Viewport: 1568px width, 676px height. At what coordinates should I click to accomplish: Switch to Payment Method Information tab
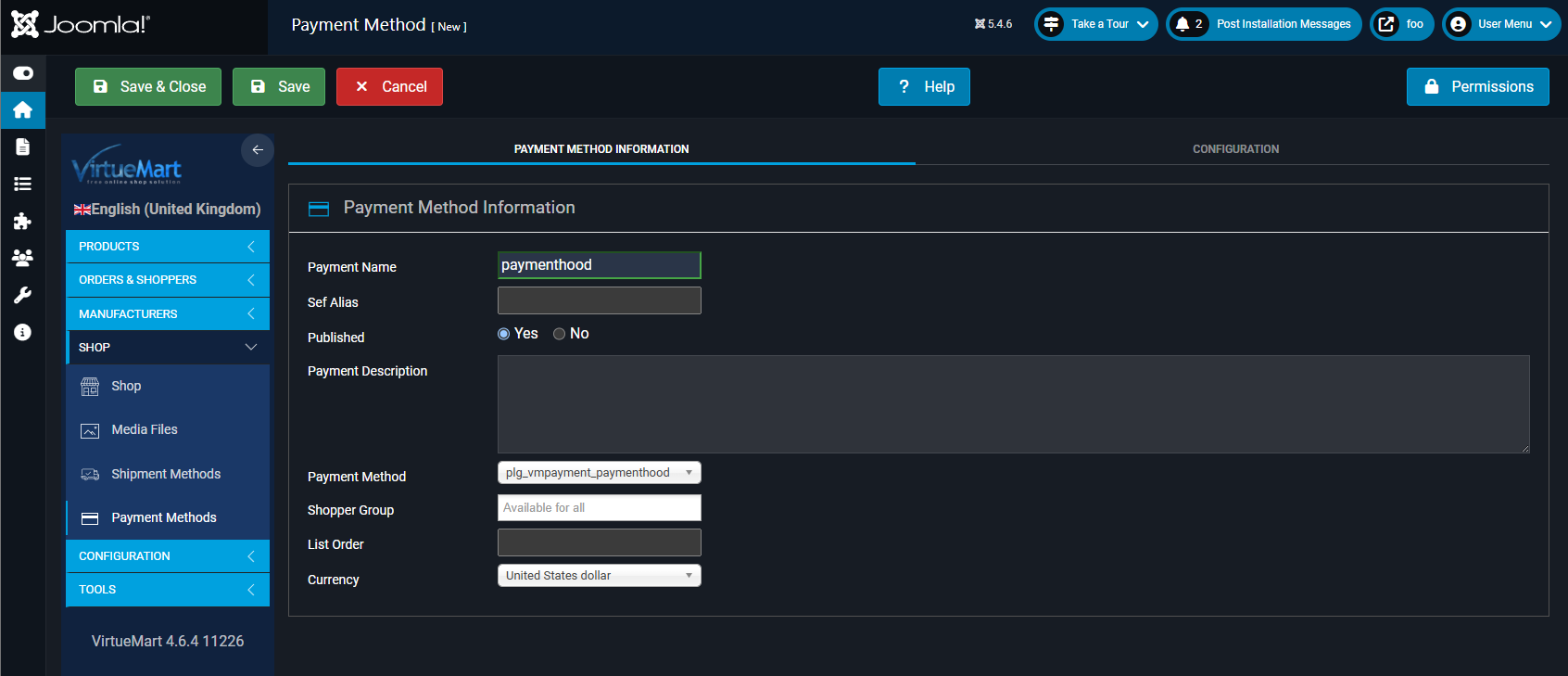(x=601, y=149)
